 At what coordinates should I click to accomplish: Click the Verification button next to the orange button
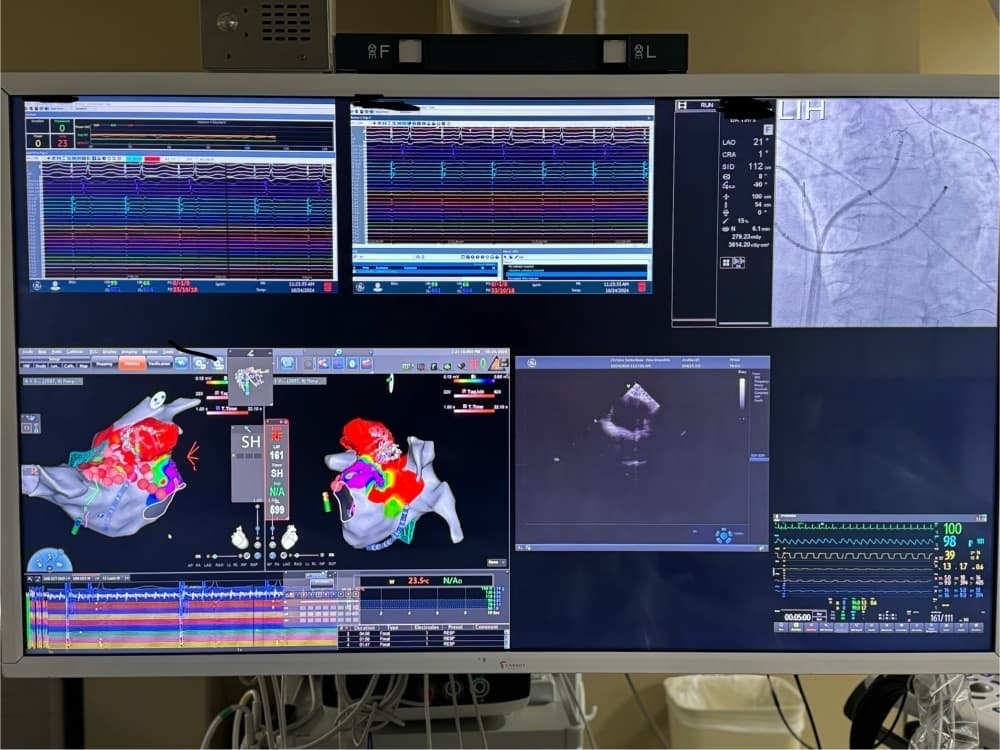point(159,364)
